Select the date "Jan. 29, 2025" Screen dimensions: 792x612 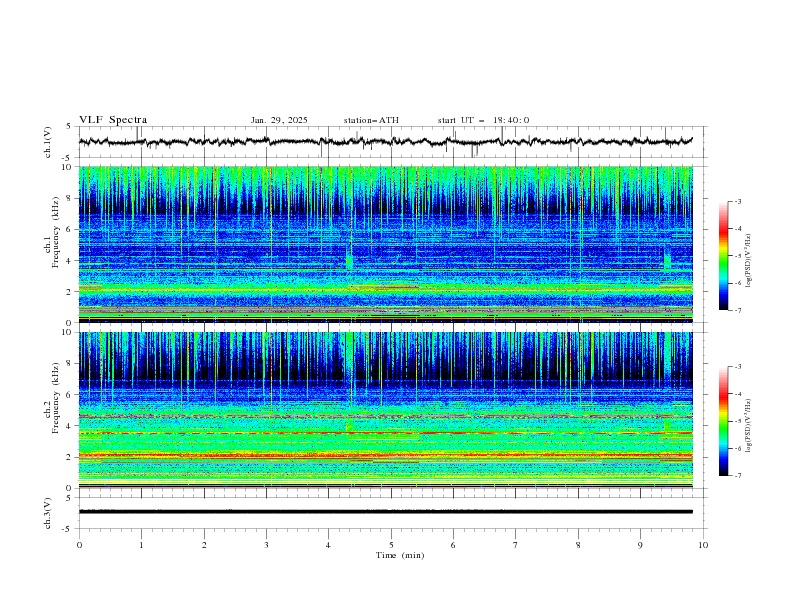click(x=279, y=120)
